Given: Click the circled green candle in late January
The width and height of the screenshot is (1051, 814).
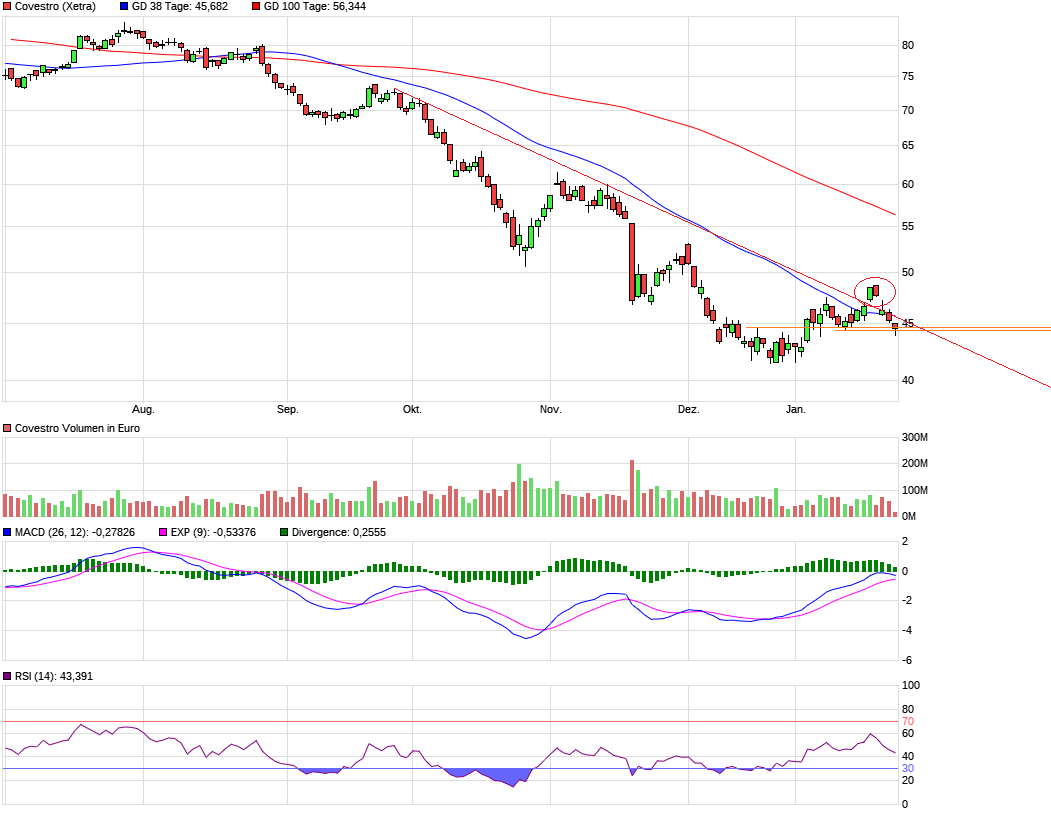Looking at the screenshot, I should click(870, 293).
